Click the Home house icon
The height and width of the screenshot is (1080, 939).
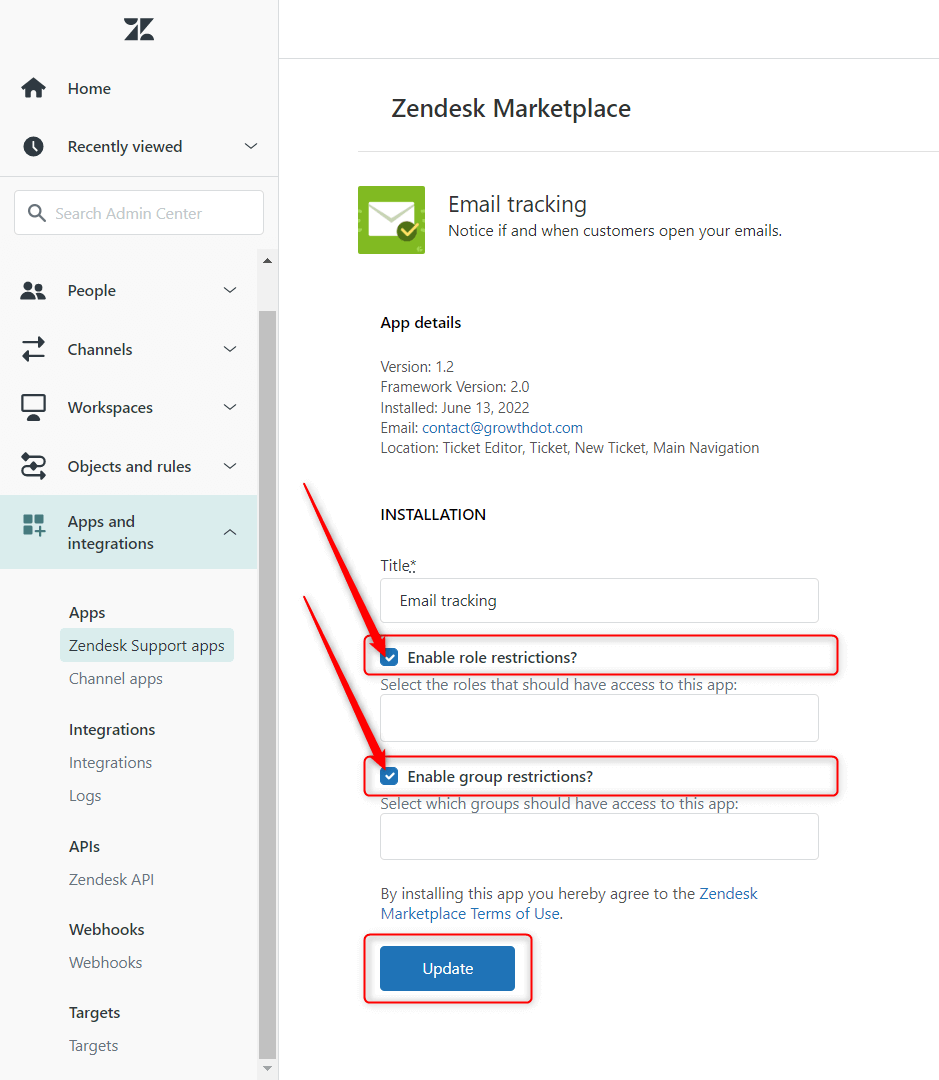tap(33, 88)
